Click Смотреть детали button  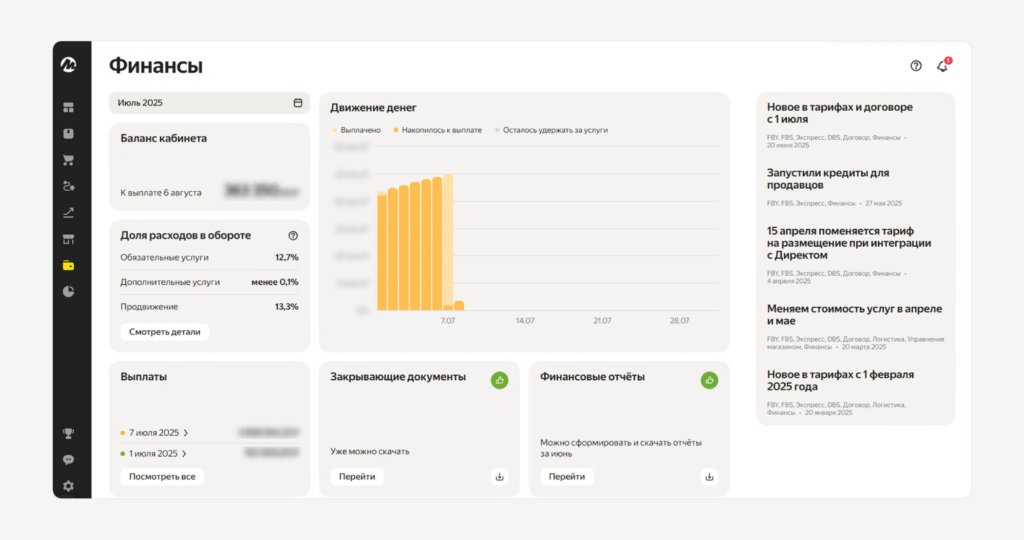point(165,332)
